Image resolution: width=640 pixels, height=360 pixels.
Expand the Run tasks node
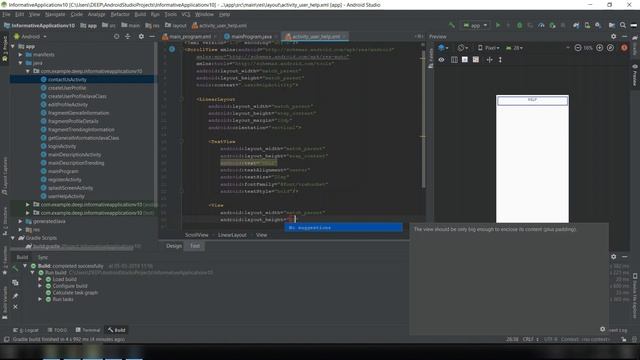point(40,299)
